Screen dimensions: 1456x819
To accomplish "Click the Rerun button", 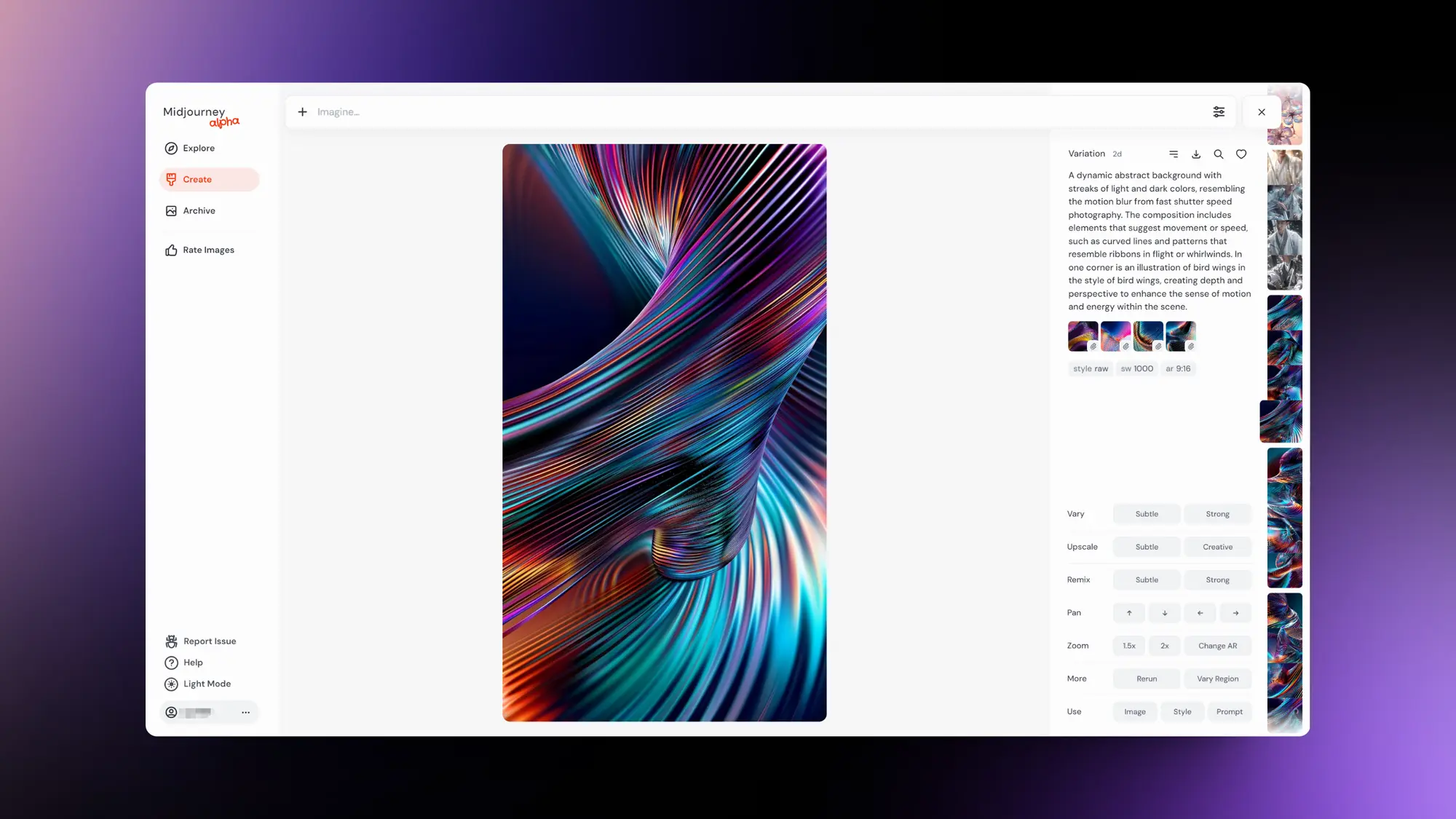I will click(1147, 678).
